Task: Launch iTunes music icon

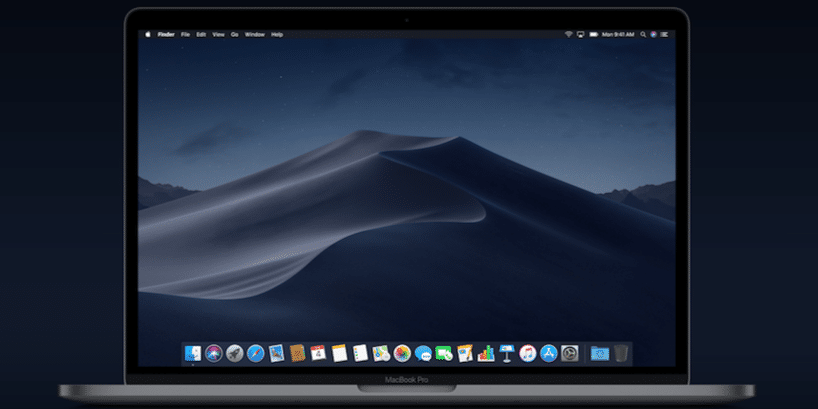Action: click(x=528, y=353)
